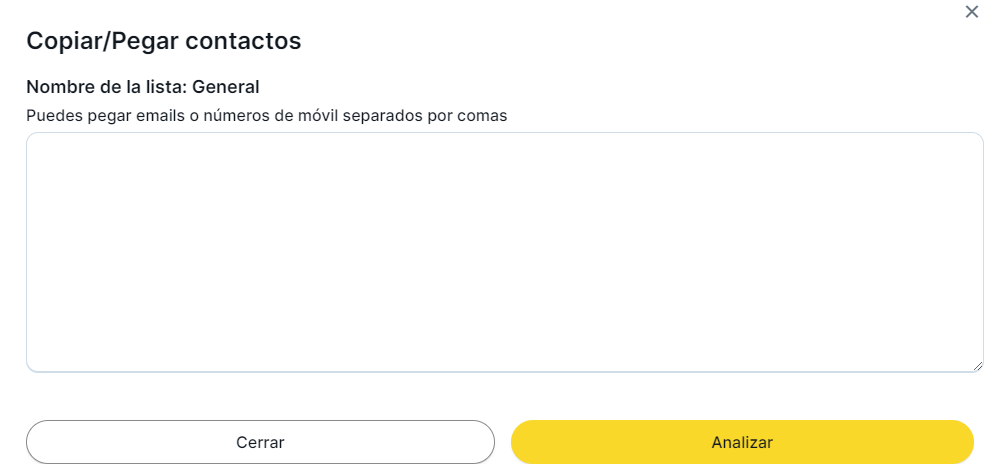This screenshot has height=475, width=1001.
Task: Click the X icon in the top-right corner
Action: point(971,12)
